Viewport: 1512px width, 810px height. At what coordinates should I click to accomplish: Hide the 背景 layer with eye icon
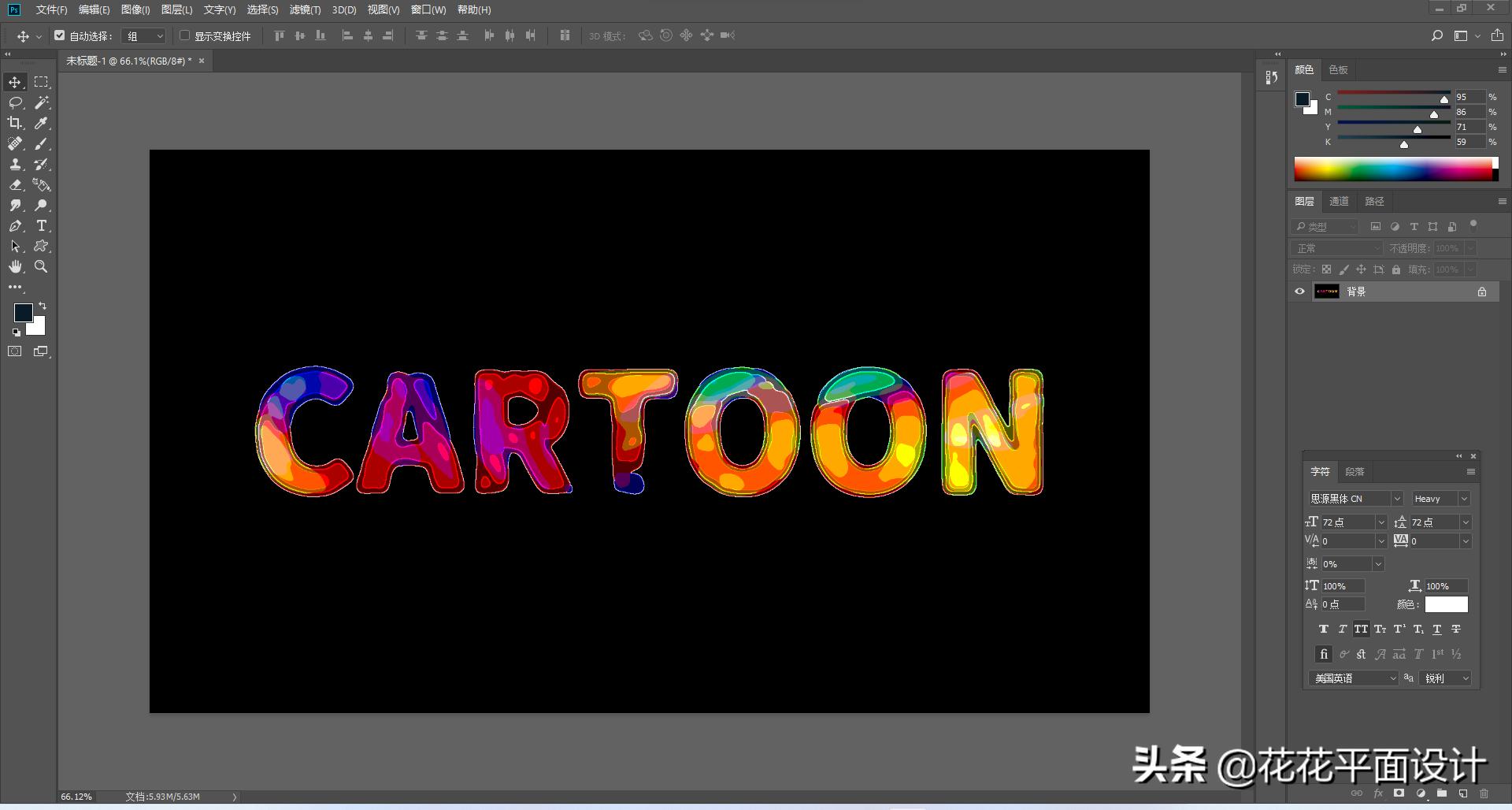(1299, 292)
